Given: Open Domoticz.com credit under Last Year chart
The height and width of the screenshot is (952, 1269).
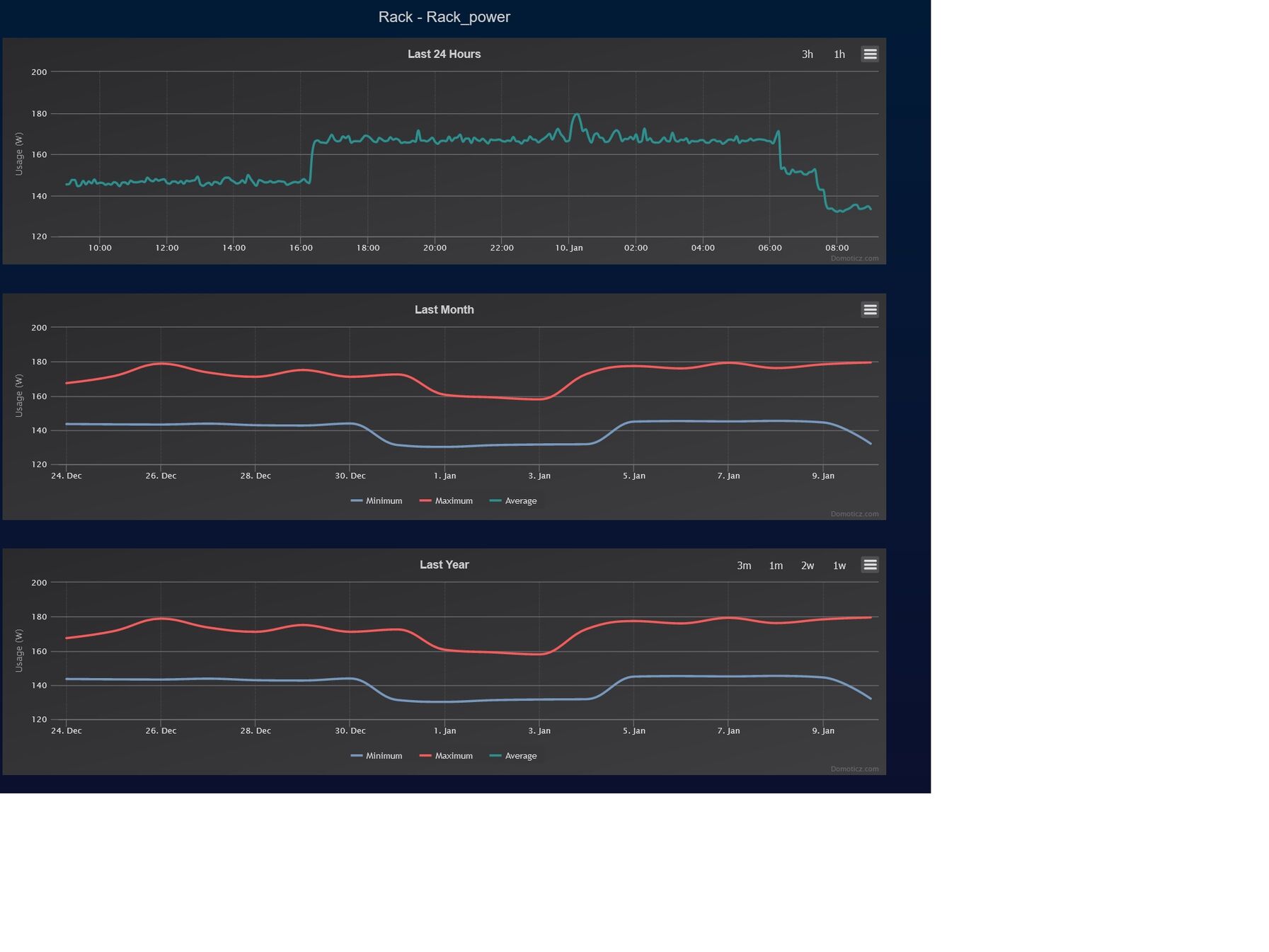Looking at the screenshot, I should click(854, 769).
